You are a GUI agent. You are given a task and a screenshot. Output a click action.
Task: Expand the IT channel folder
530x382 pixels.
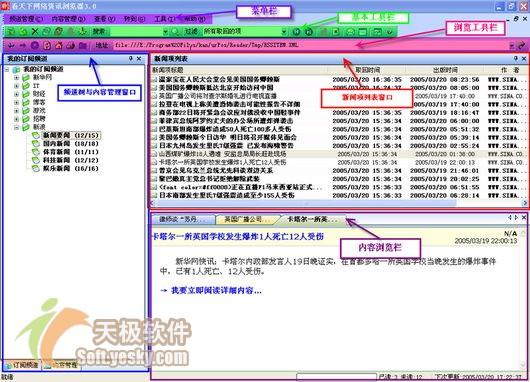click(16, 86)
